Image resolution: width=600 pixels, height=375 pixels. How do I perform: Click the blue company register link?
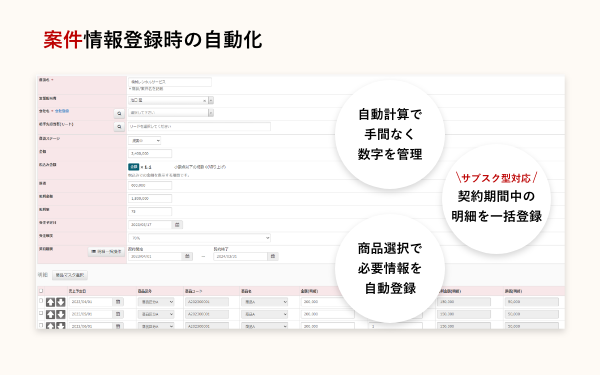pos(62,111)
